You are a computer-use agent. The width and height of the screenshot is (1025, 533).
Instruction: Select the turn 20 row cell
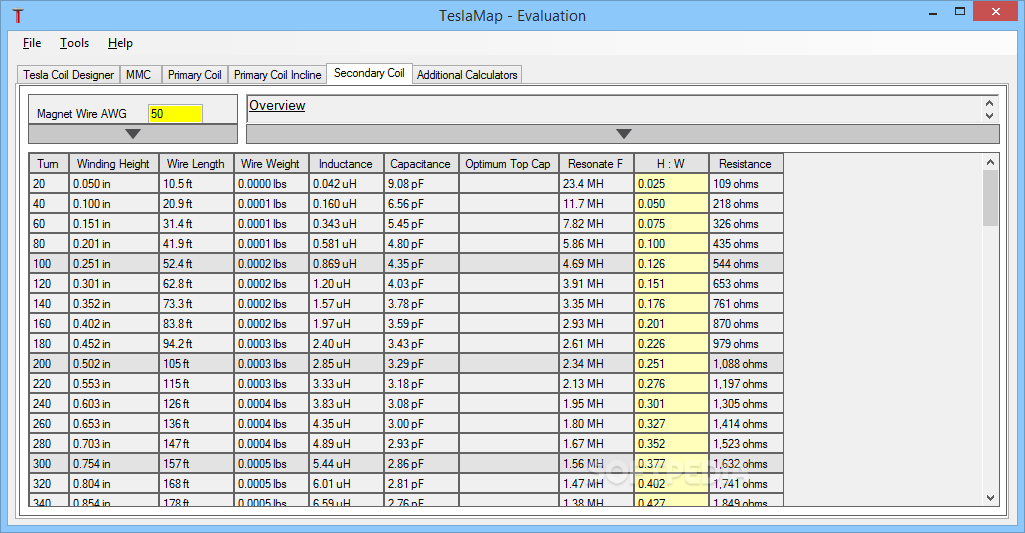(48, 184)
